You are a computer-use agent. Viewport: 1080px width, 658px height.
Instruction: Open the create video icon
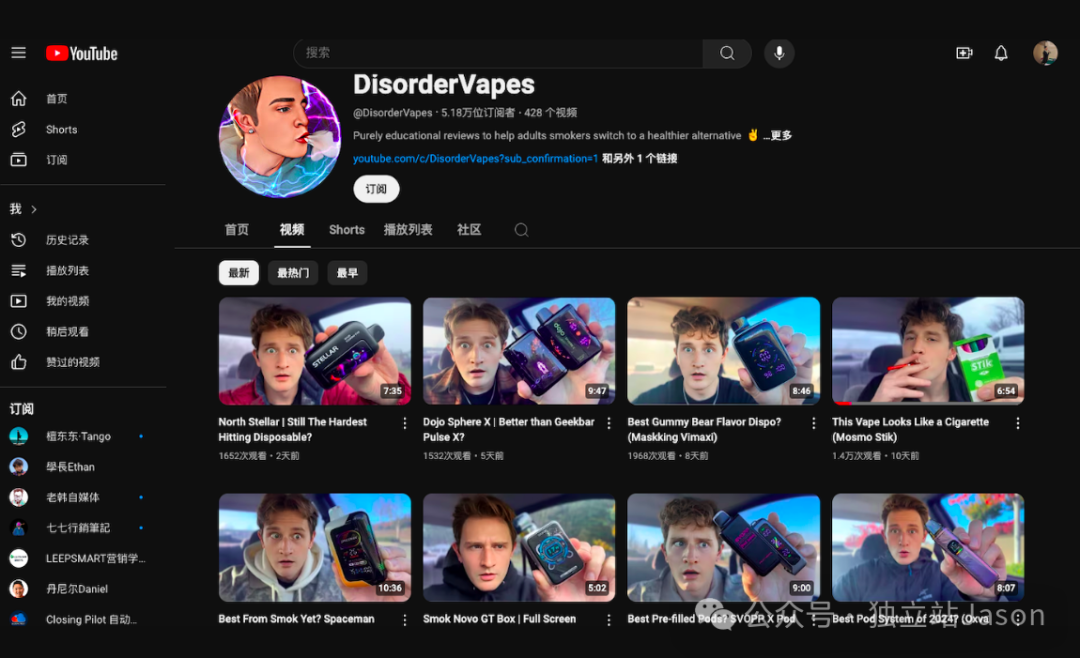(x=964, y=53)
